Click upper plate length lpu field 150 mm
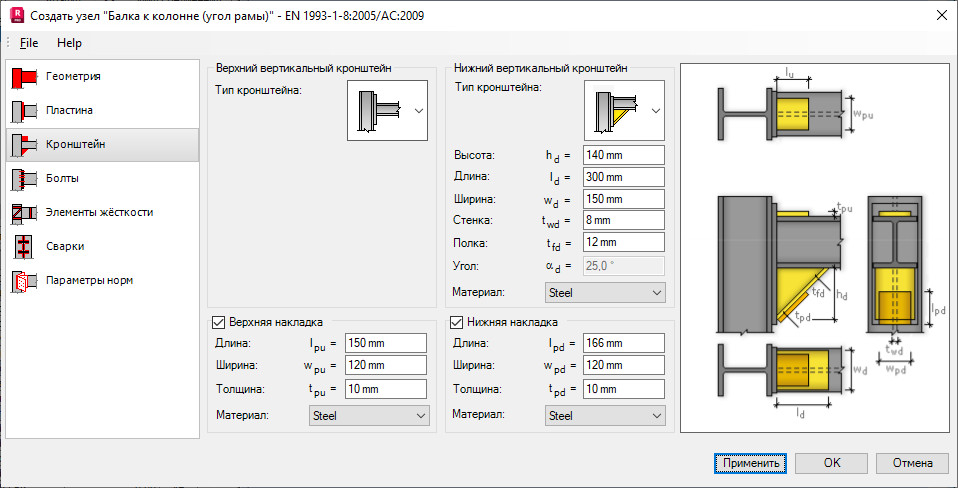This screenshot has width=958, height=488. point(386,343)
